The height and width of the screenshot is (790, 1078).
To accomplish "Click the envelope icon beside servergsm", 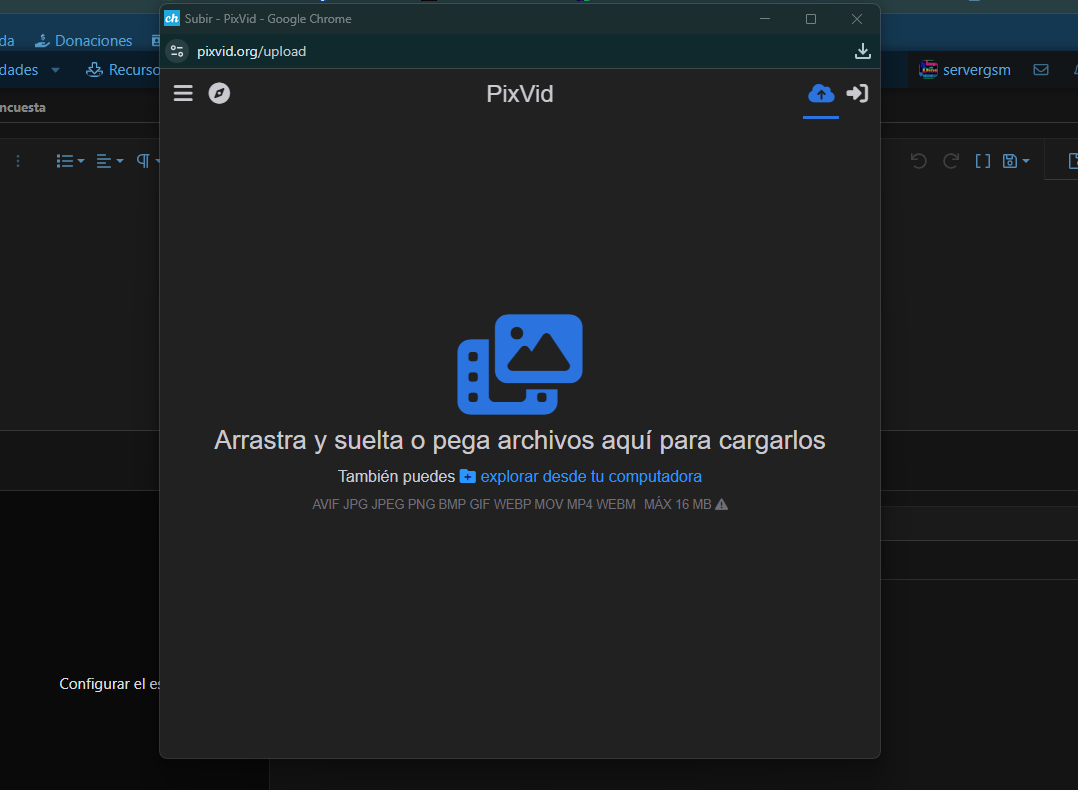I will [x=1041, y=70].
